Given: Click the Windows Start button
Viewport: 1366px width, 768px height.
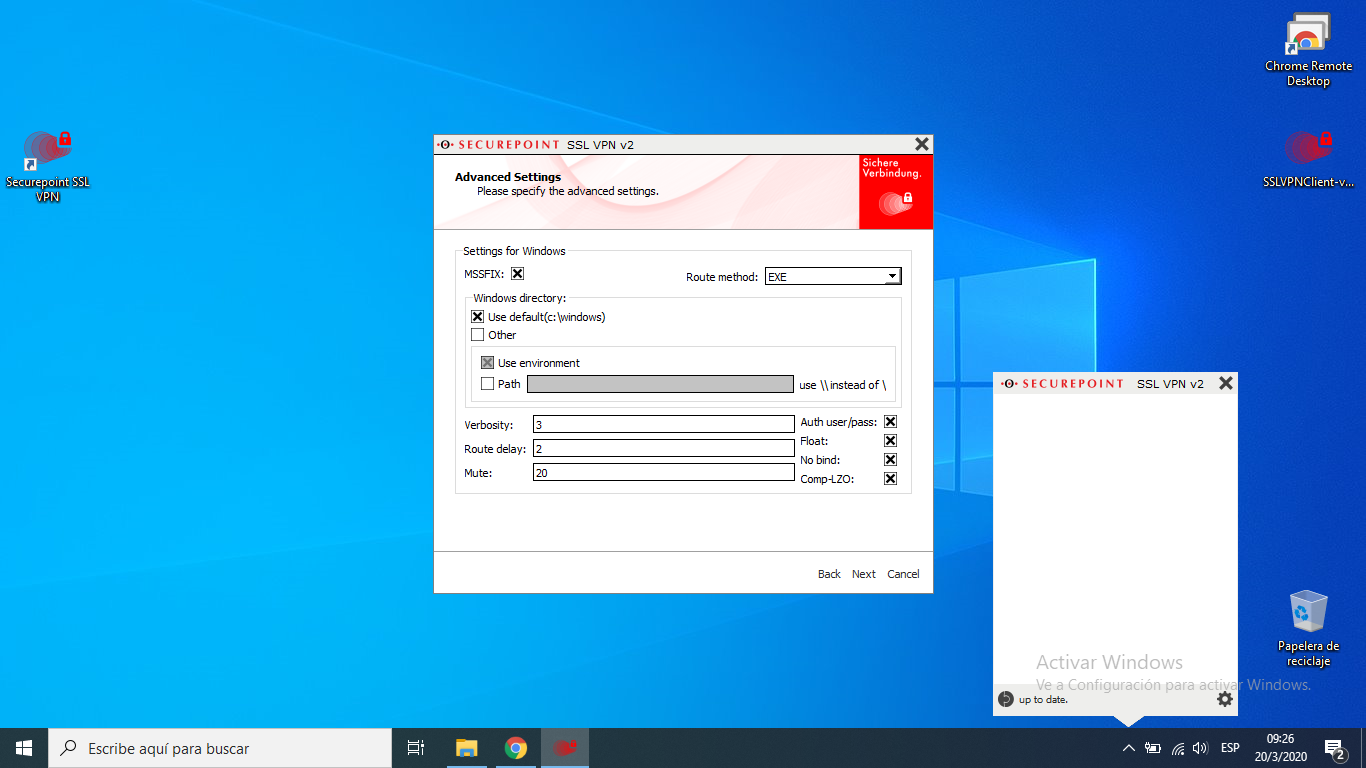Looking at the screenshot, I should coord(24,748).
